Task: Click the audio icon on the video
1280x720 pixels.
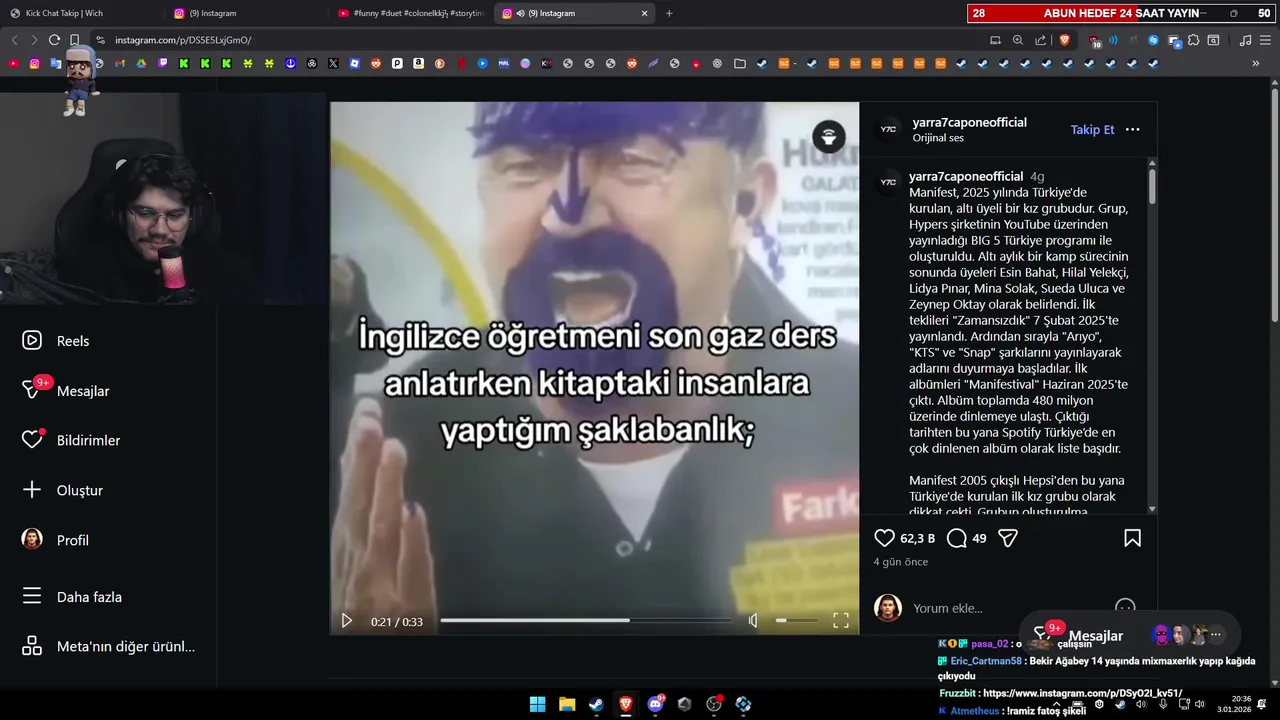Action: [x=828, y=136]
